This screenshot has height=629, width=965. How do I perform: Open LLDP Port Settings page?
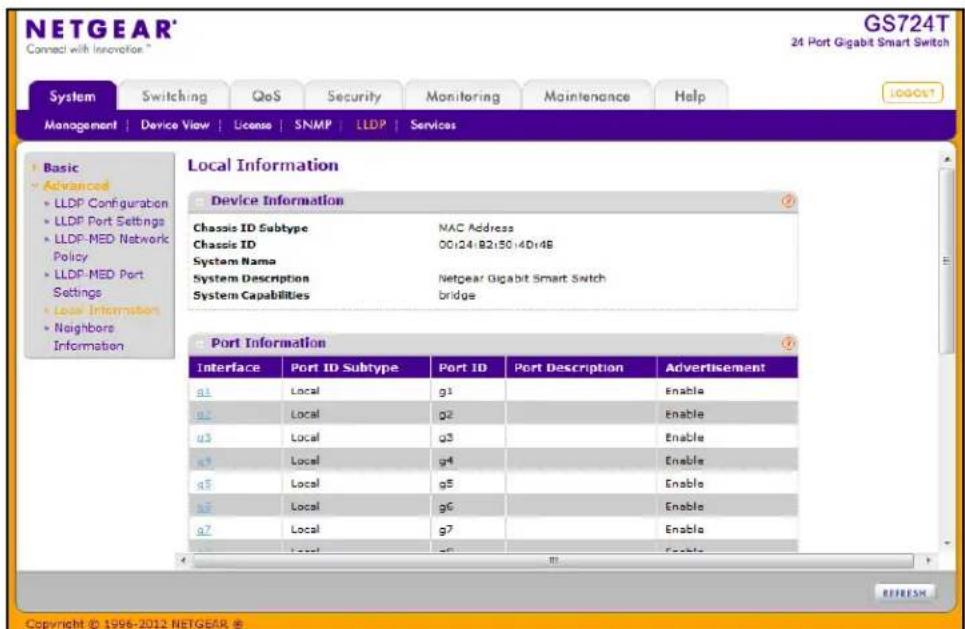[109, 221]
